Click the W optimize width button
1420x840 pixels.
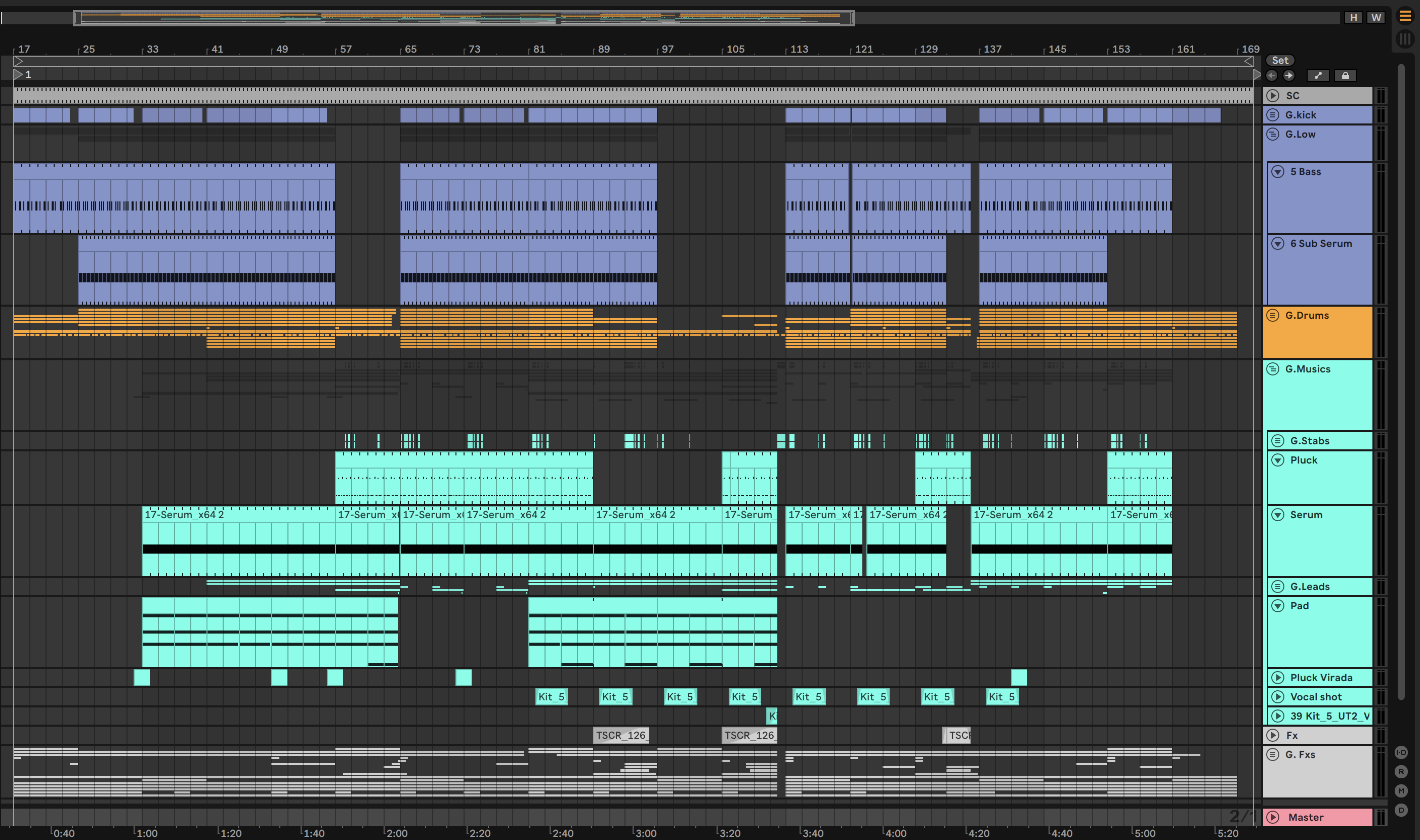tap(1376, 18)
